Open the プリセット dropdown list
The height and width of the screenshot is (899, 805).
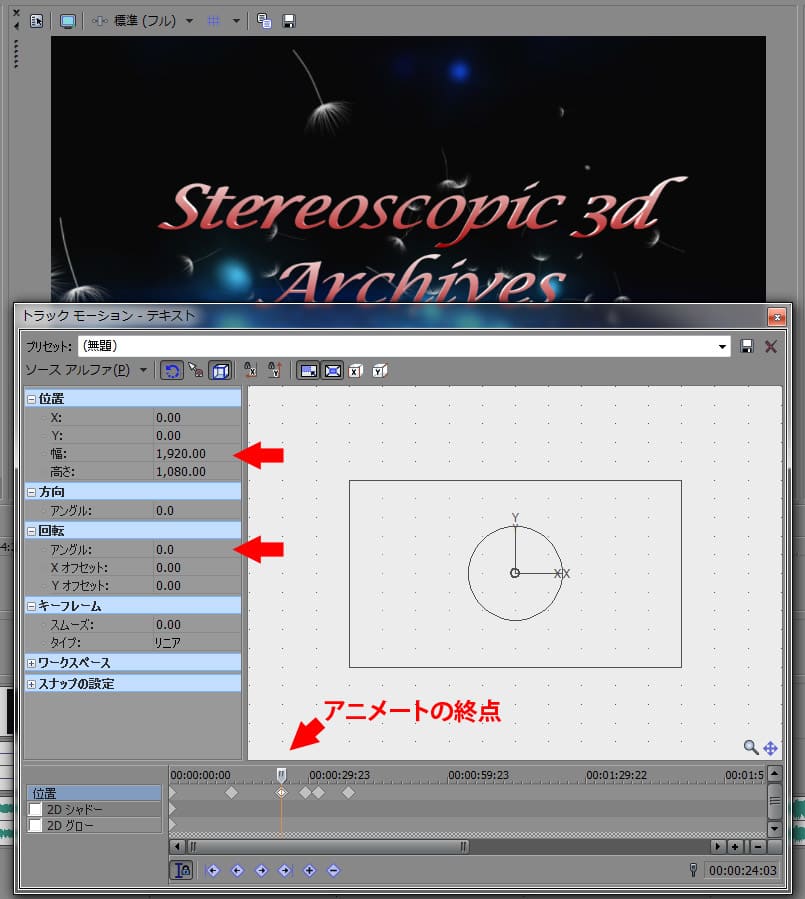coord(723,346)
